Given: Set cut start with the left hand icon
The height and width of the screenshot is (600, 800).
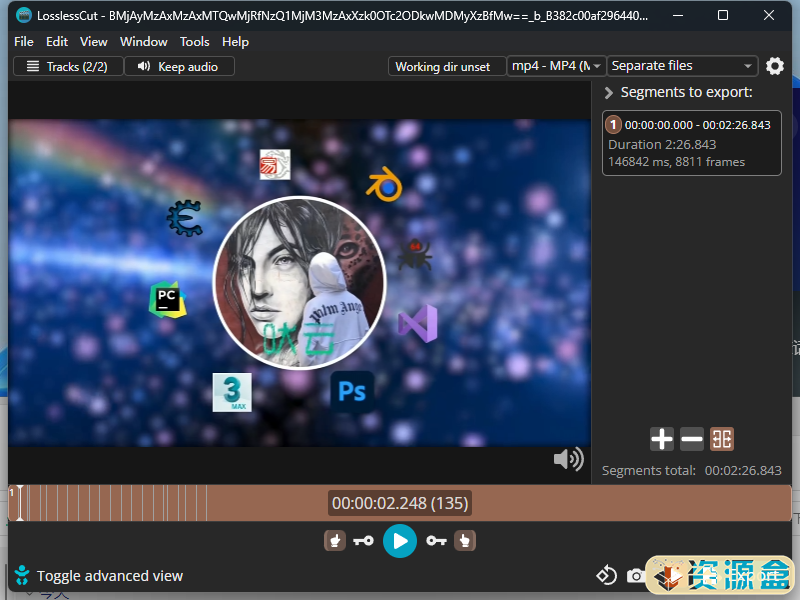Looking at the screenshot, I should 335,540.
